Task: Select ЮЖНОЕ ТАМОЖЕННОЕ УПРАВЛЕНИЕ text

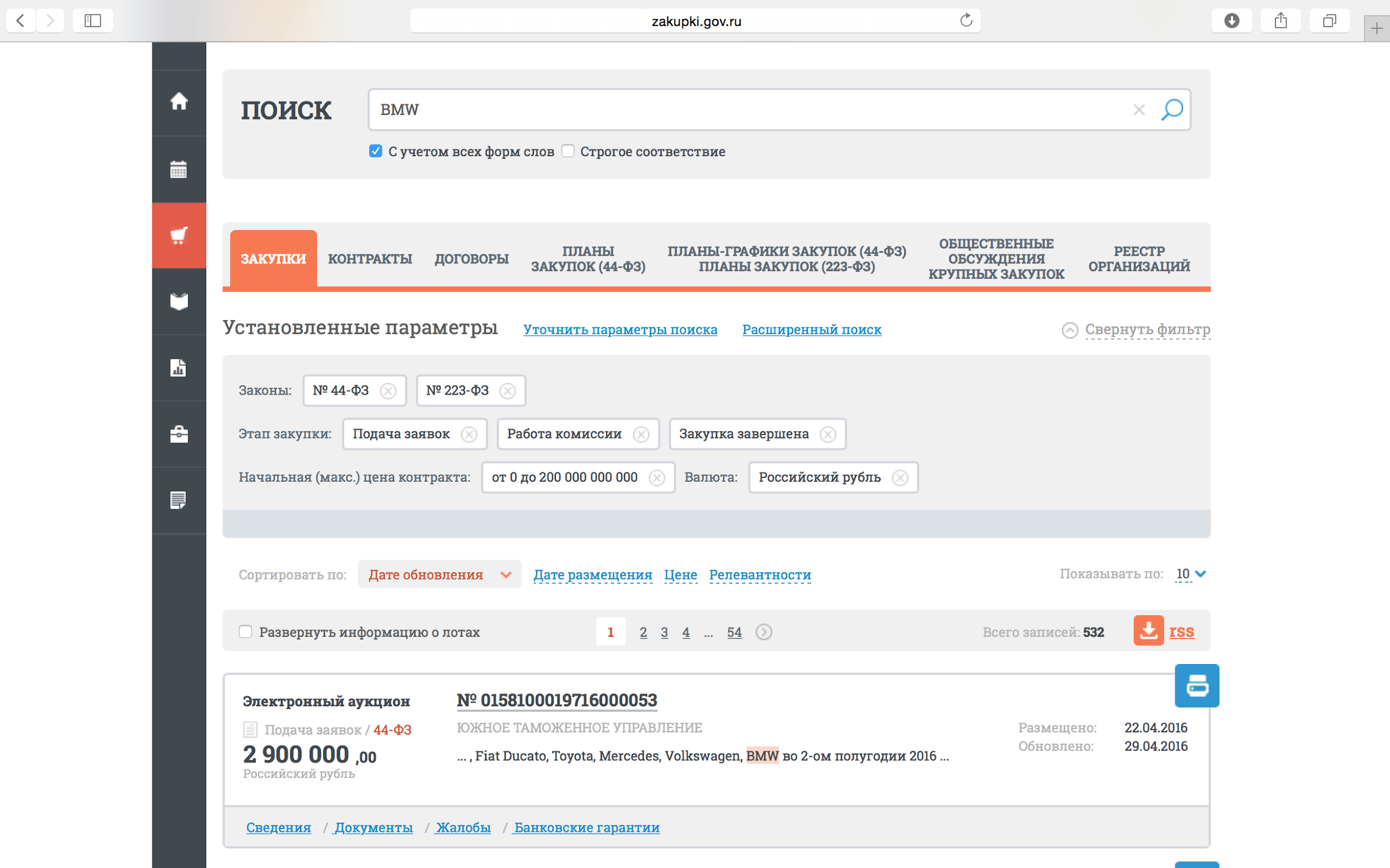Action: pyautogui.click(x=579, y=728)
